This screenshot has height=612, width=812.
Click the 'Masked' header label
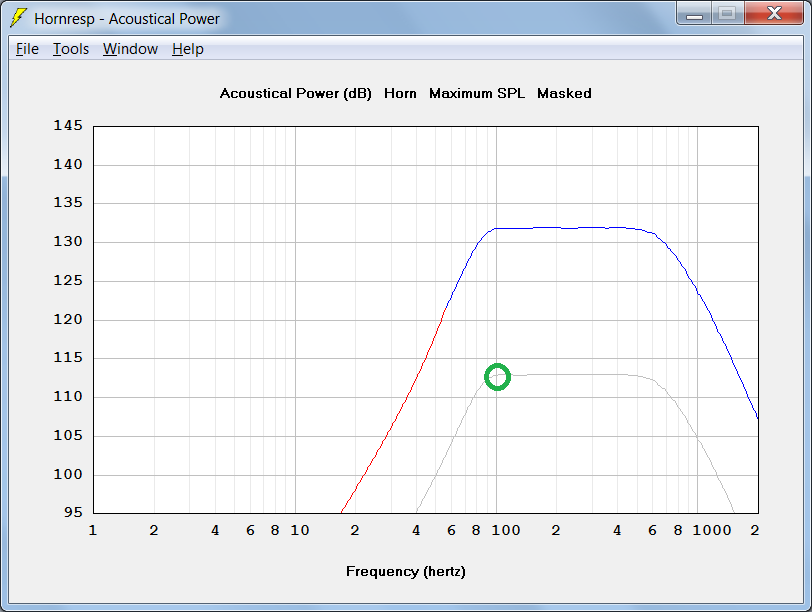coord(564,94)
